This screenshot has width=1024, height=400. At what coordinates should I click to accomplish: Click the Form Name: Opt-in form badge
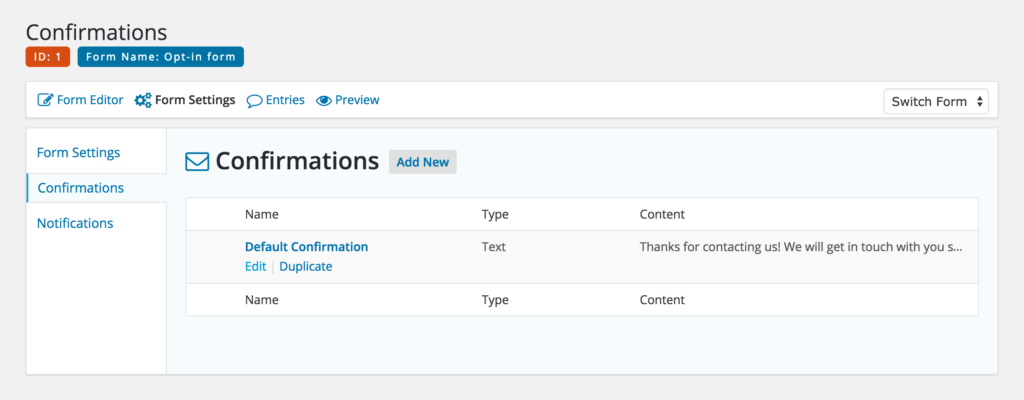click(161, 57)
